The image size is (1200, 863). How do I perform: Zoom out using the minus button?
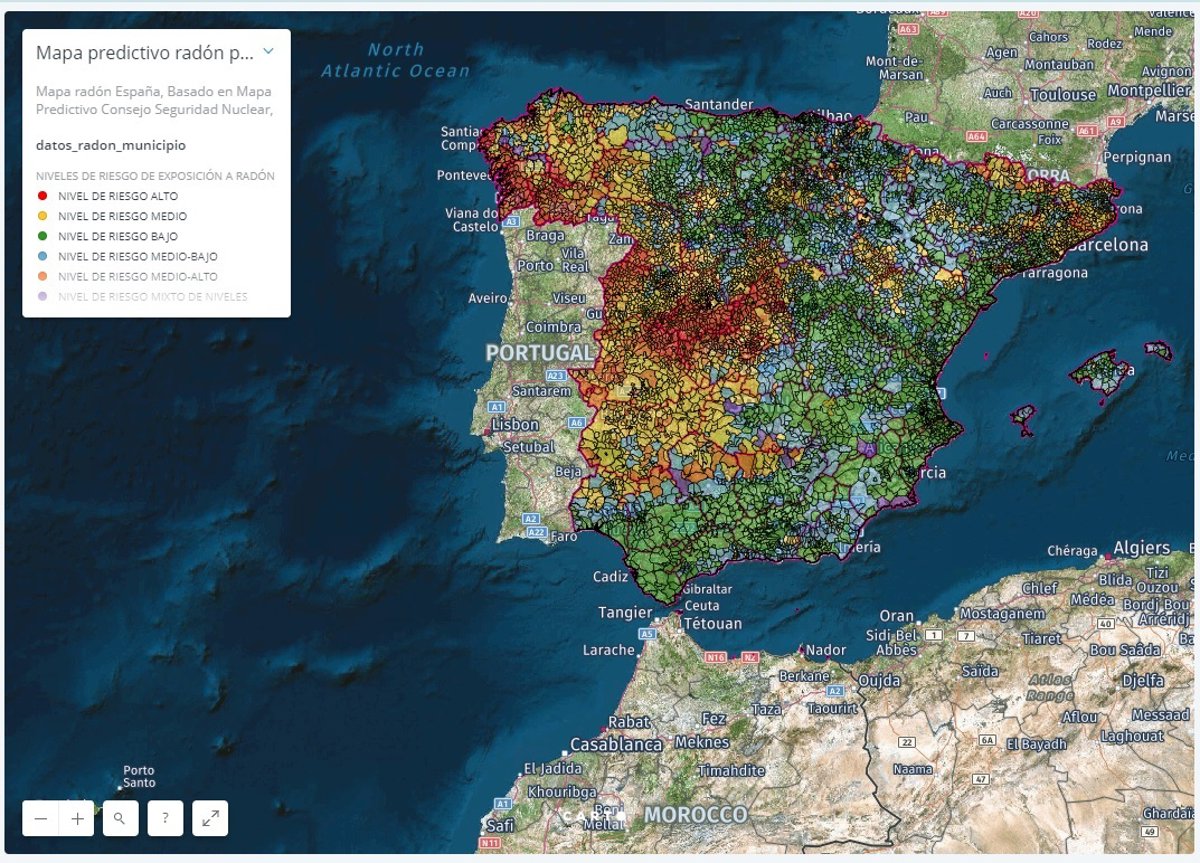coord(41,818)
